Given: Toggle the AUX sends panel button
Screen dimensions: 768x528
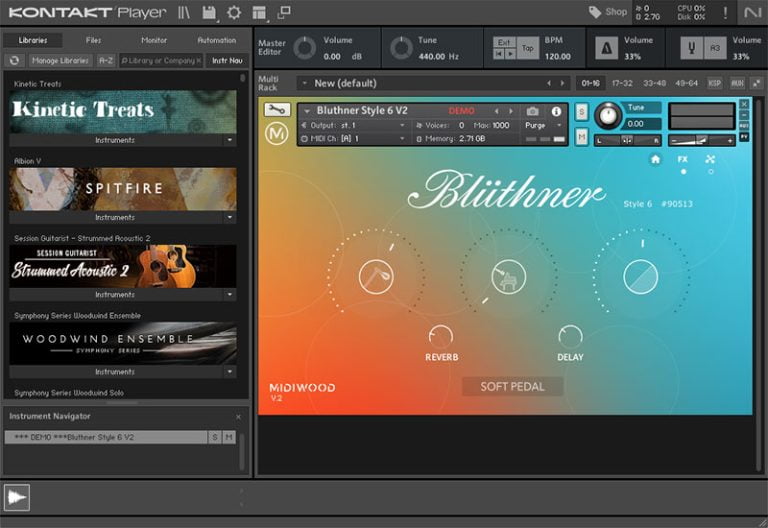Looking at the screenshot, I should (x=737, y=83).
